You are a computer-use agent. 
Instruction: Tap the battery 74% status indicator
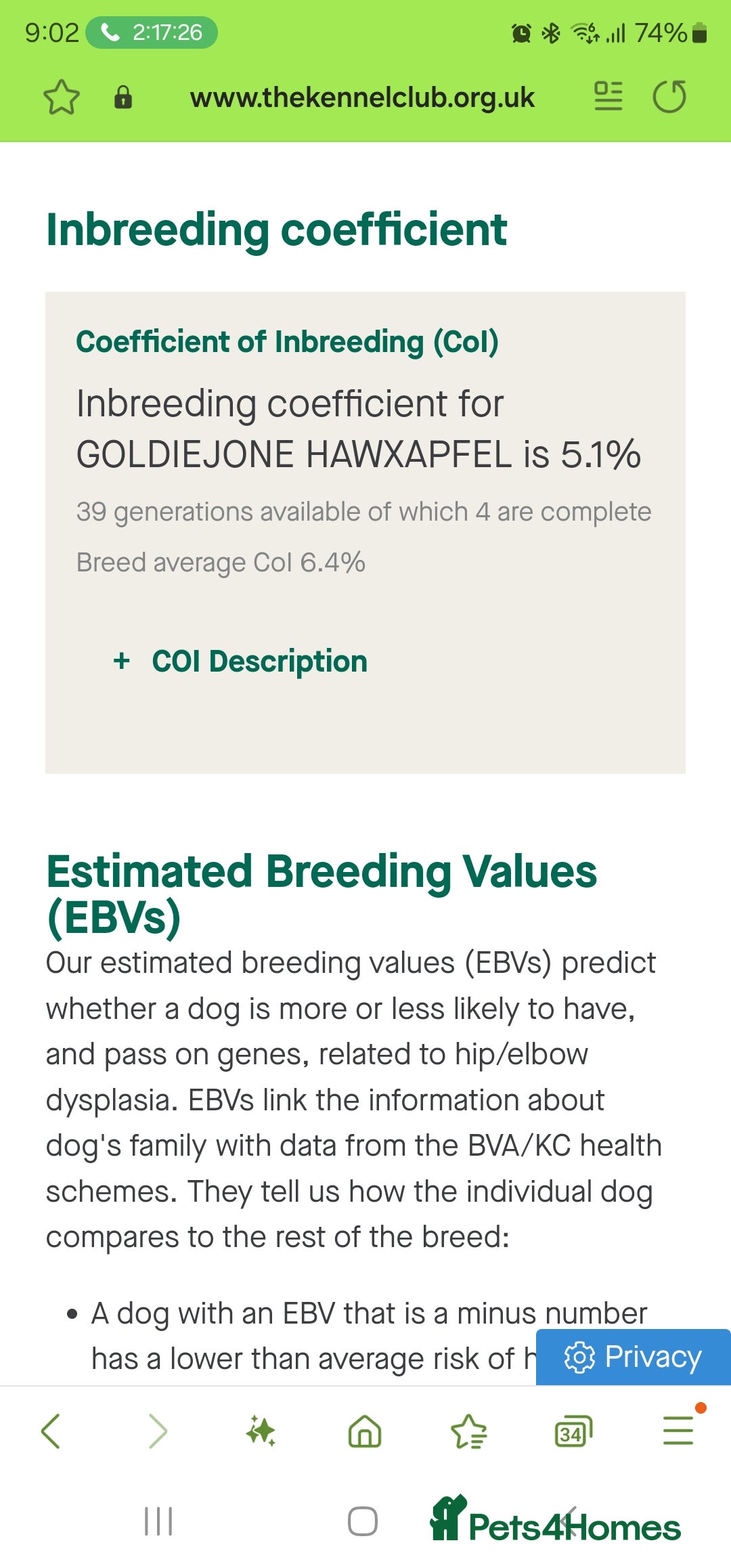(x=671, y=32)
